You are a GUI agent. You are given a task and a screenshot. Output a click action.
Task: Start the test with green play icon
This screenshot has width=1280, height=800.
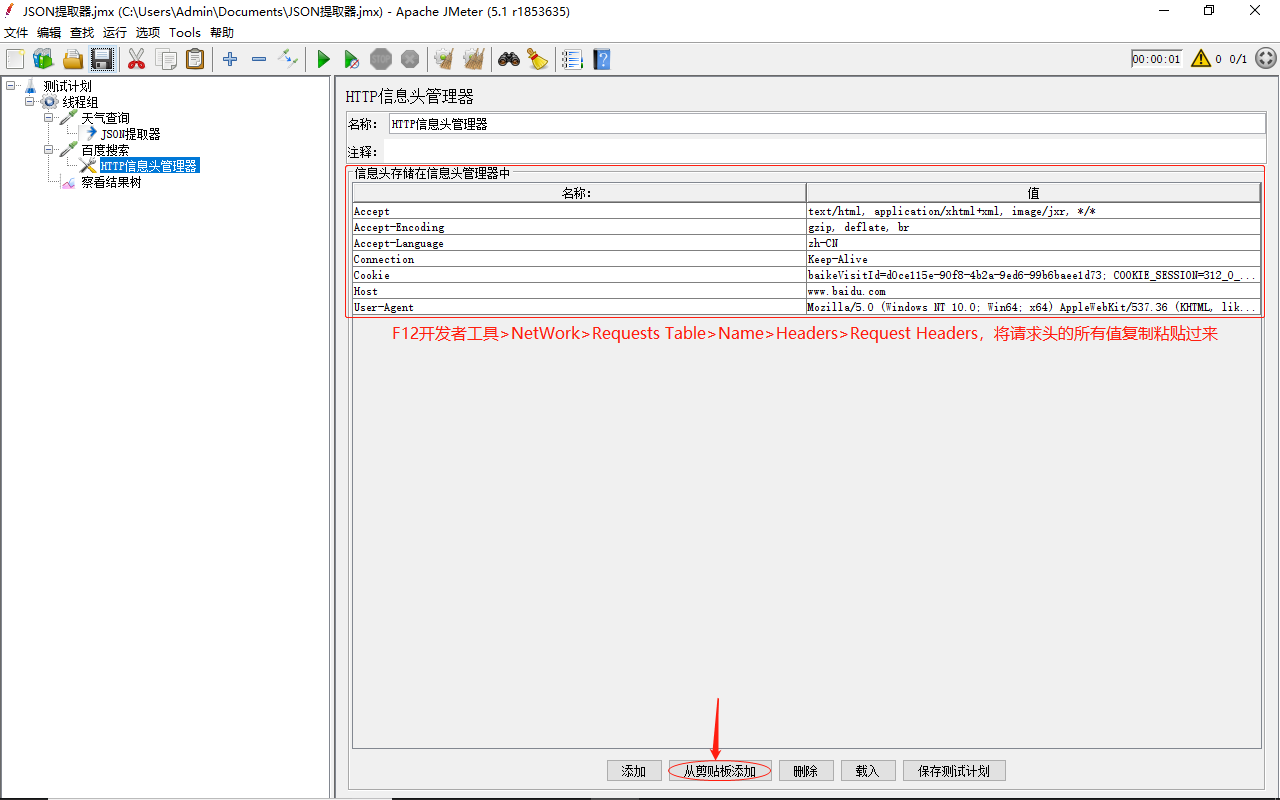(x=323, y=59)
